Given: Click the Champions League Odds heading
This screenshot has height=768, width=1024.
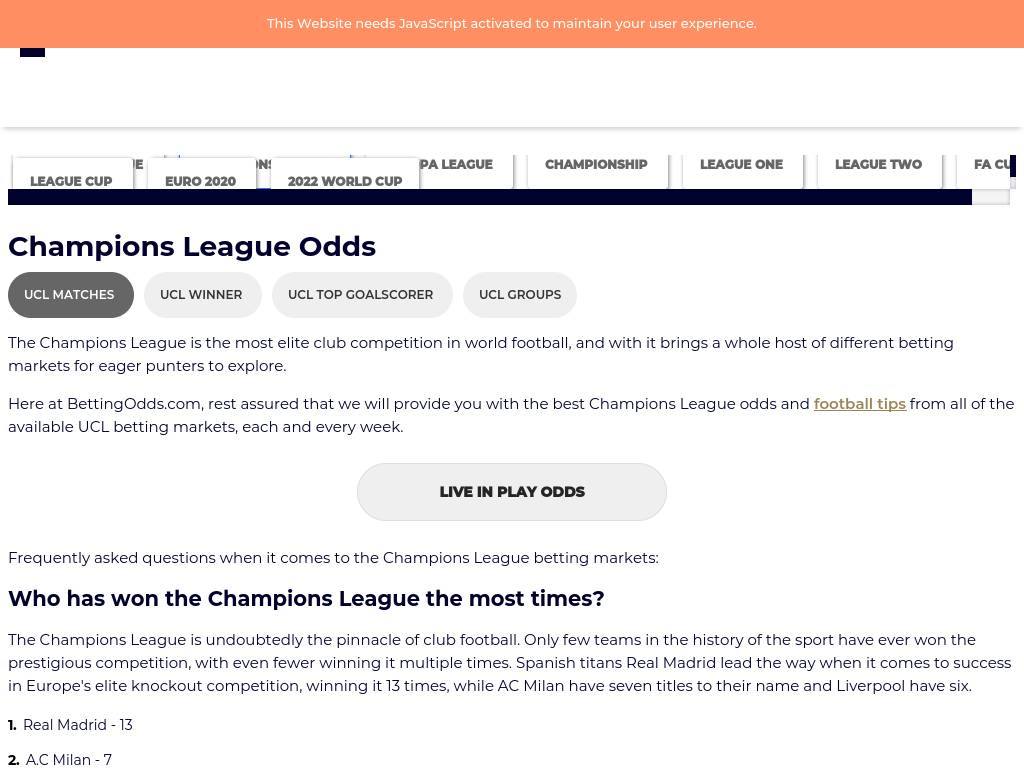Looking at the screenshot, I should [x=192, y=246].
